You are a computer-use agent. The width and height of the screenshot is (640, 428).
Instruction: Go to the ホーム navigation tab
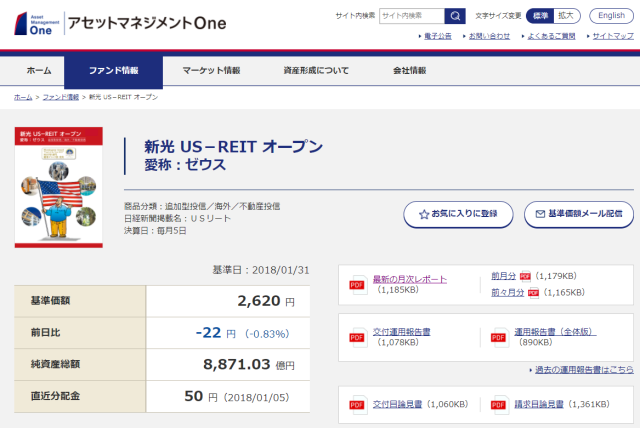(x=39, y=71)
